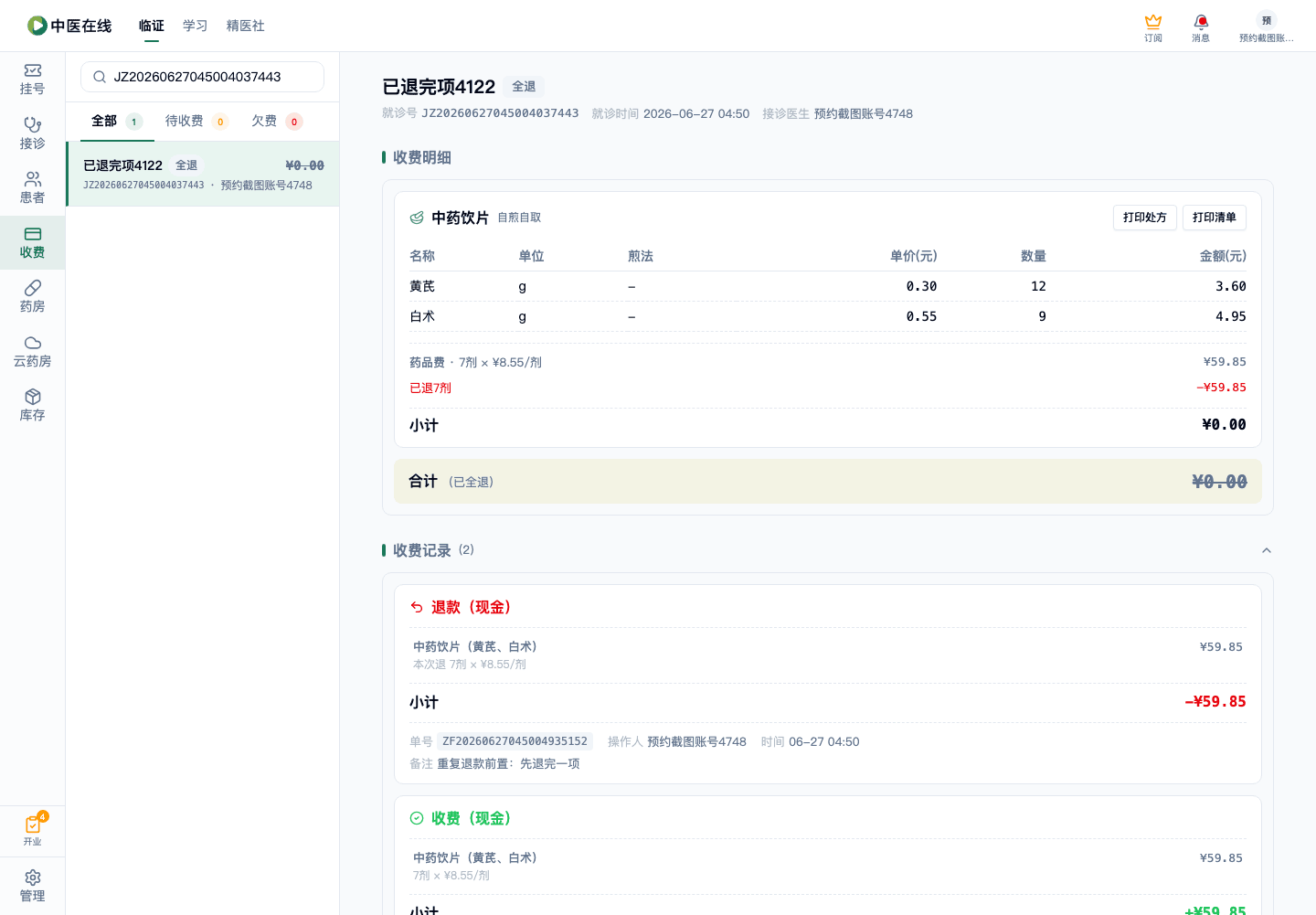The width and height of the screenshot is (1316, 915).
Task: Collapse the 收费记录 section chevron
Action: [x=1267, y=550]
